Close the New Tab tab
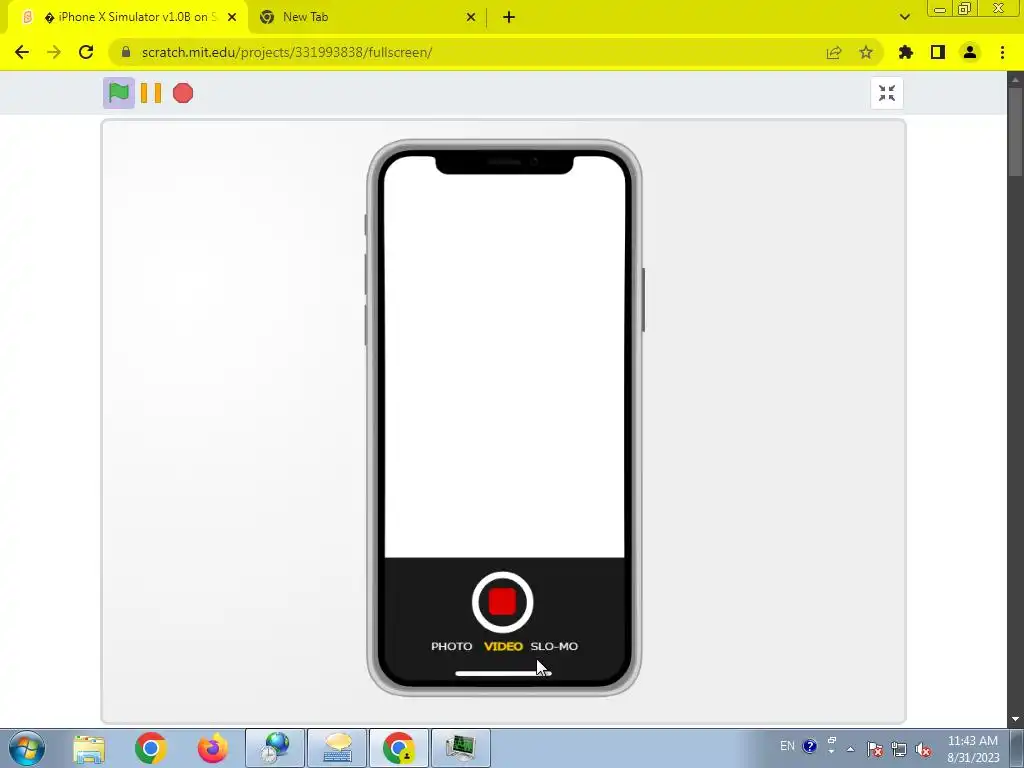1024x768 pixels. tap(471, 17)
